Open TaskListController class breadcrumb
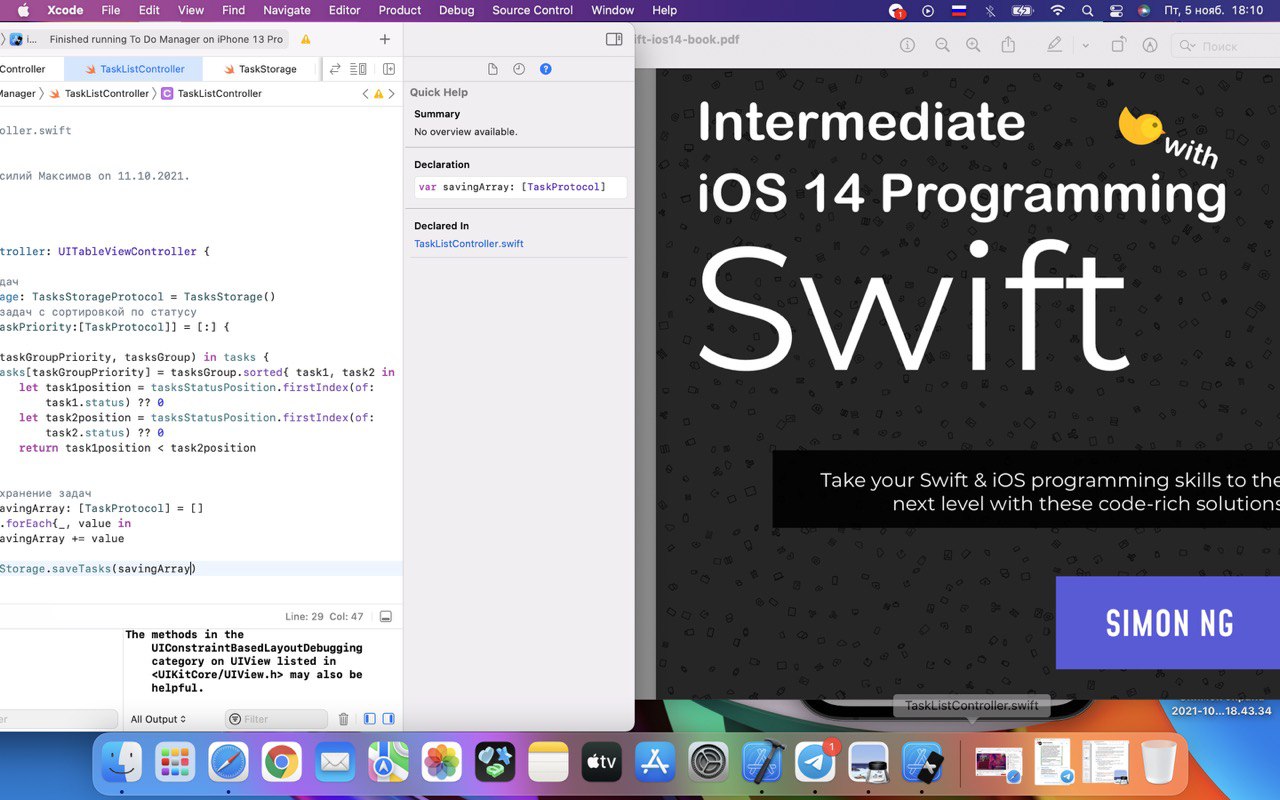Image resolution: width=1280 pixels, height=800 pixels. 211,93
